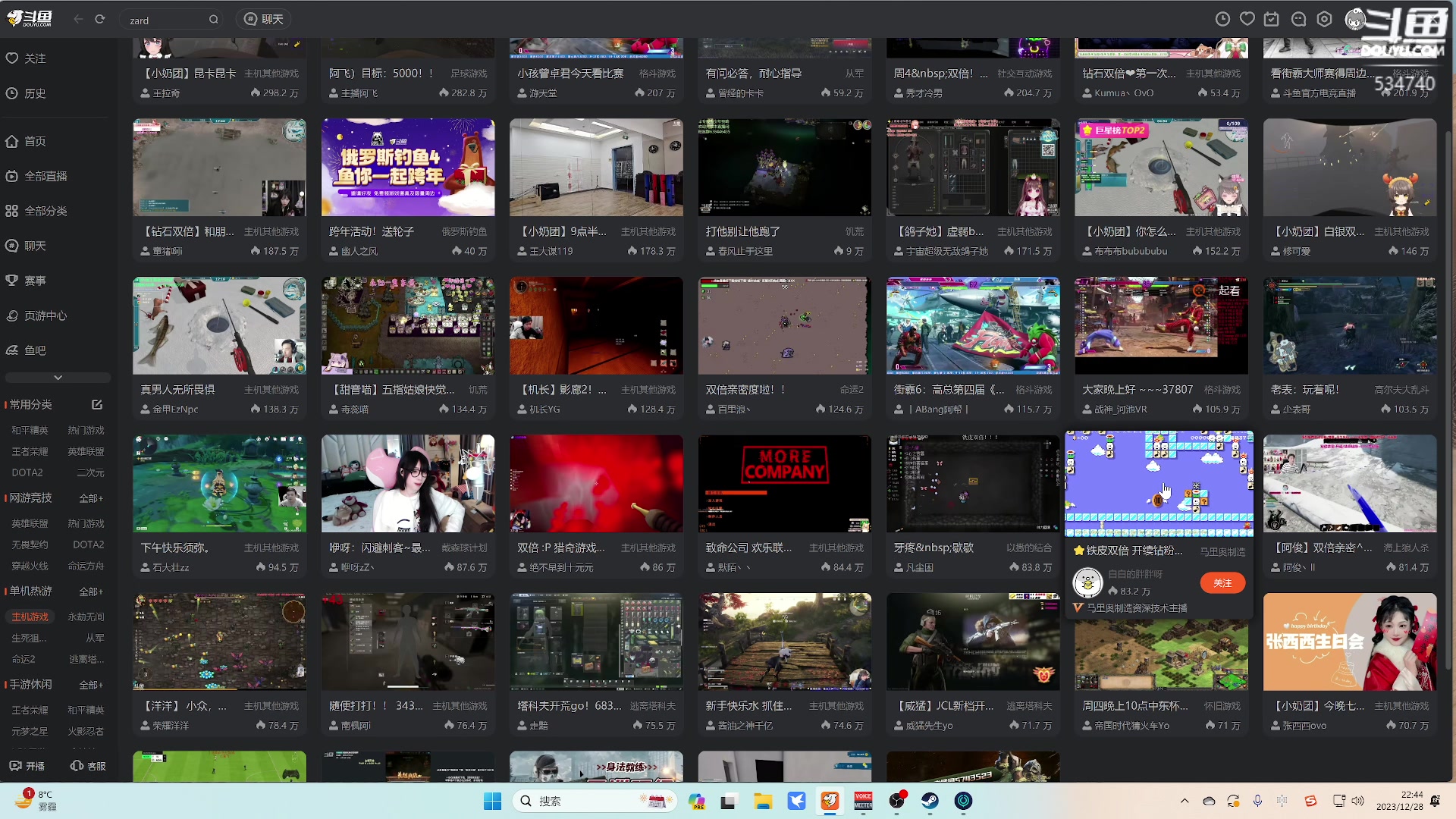This screenshot has width=1456, height=819.
Task: Open the 张西西生日会 stream thumbnail
Action: (1350, 642)
